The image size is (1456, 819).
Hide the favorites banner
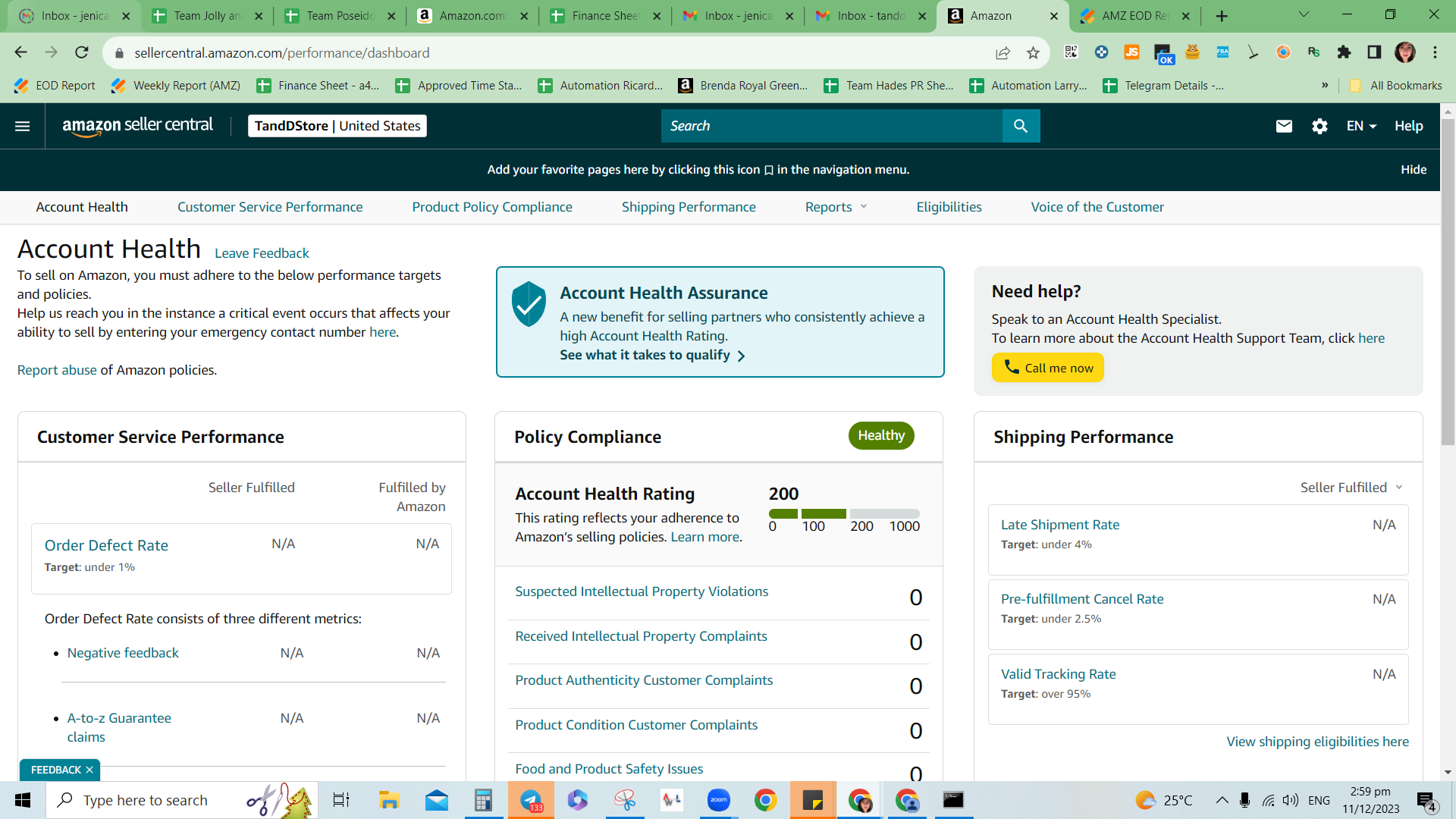[1414, 170]
